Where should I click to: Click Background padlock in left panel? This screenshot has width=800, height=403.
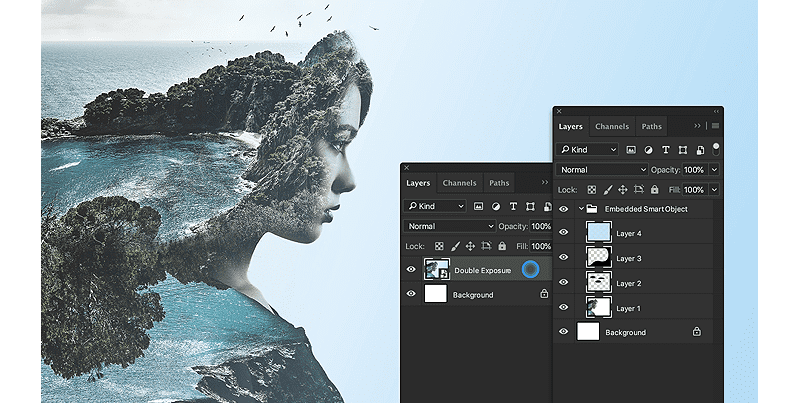(x=544, y=294)
